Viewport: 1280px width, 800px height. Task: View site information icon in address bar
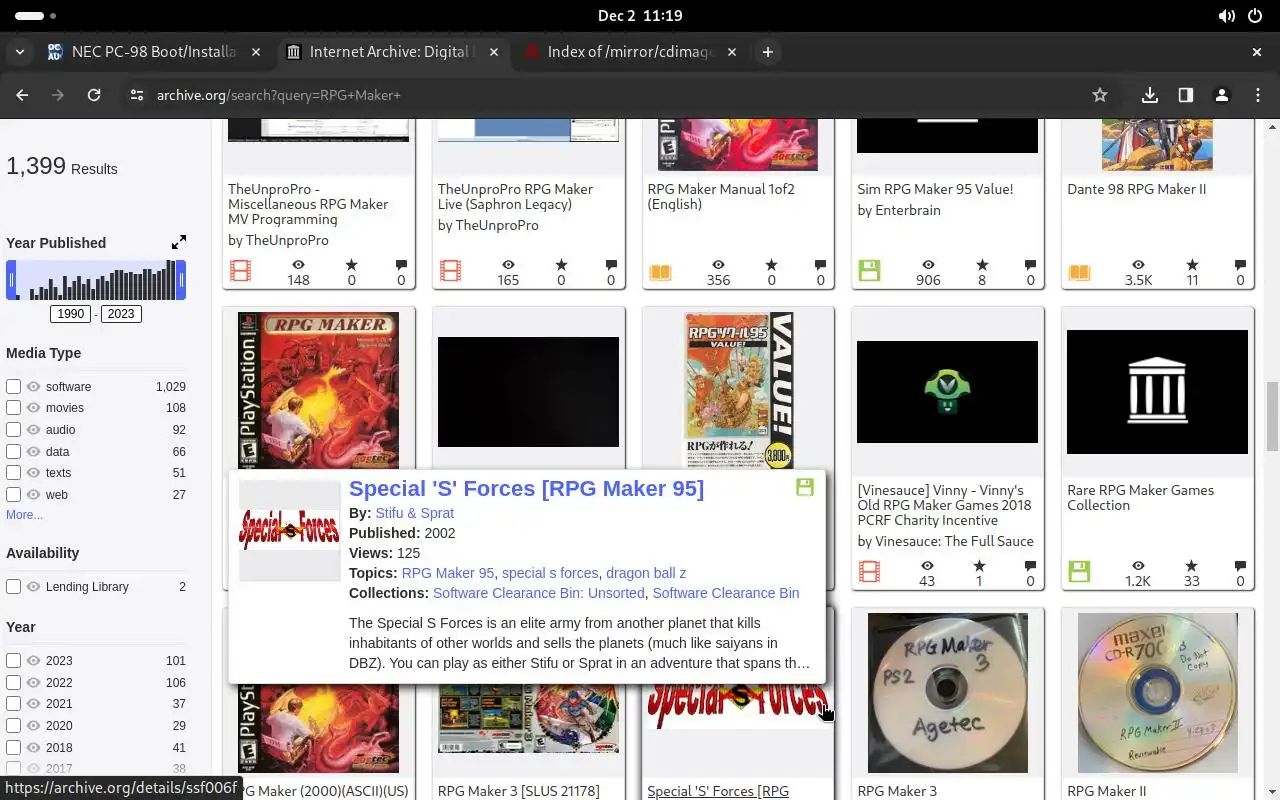137,95
